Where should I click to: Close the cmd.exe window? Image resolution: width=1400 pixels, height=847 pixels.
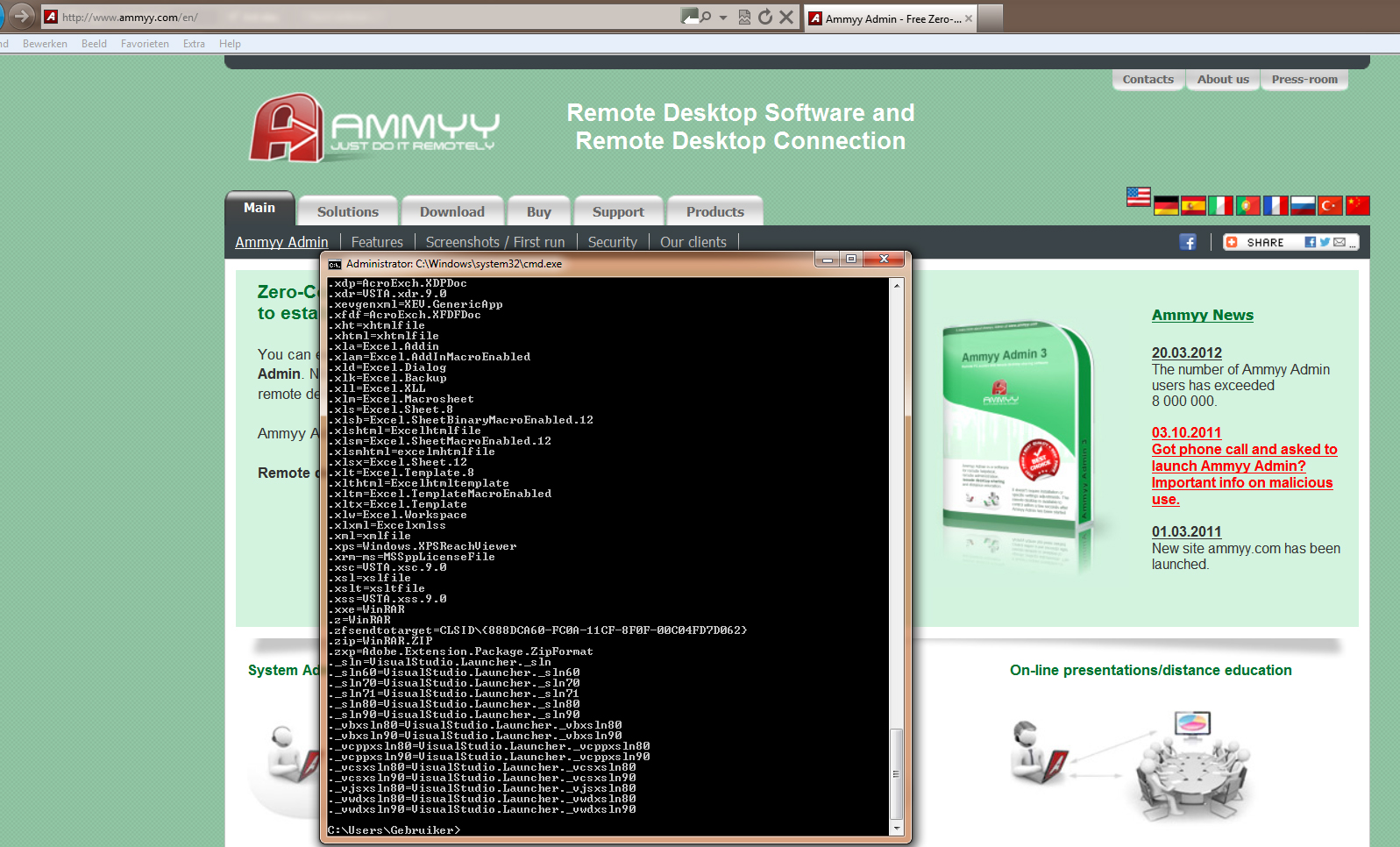(x=885, y=260)
